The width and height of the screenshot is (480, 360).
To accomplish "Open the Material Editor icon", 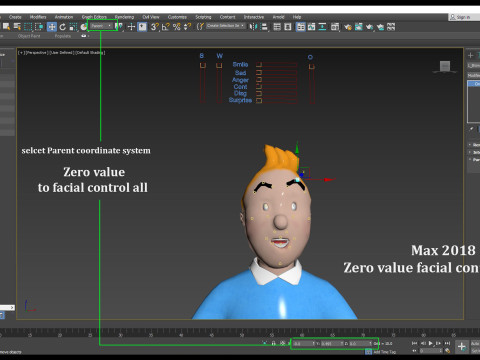I will (x=335, y=27).
